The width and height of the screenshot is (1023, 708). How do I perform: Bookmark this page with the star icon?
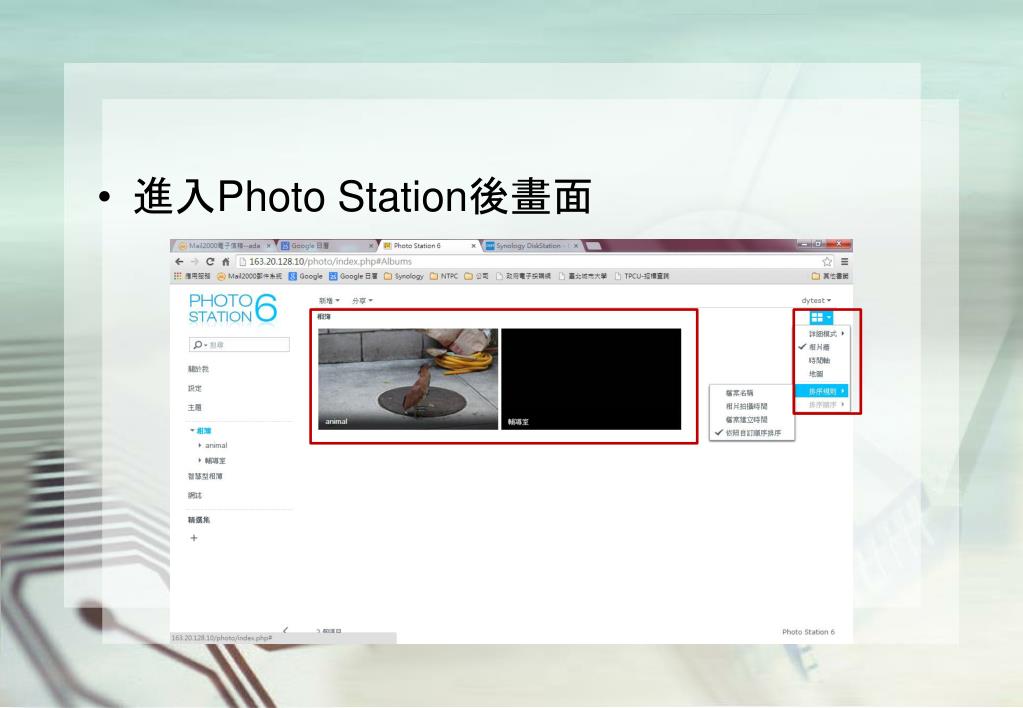pos(827,261)
